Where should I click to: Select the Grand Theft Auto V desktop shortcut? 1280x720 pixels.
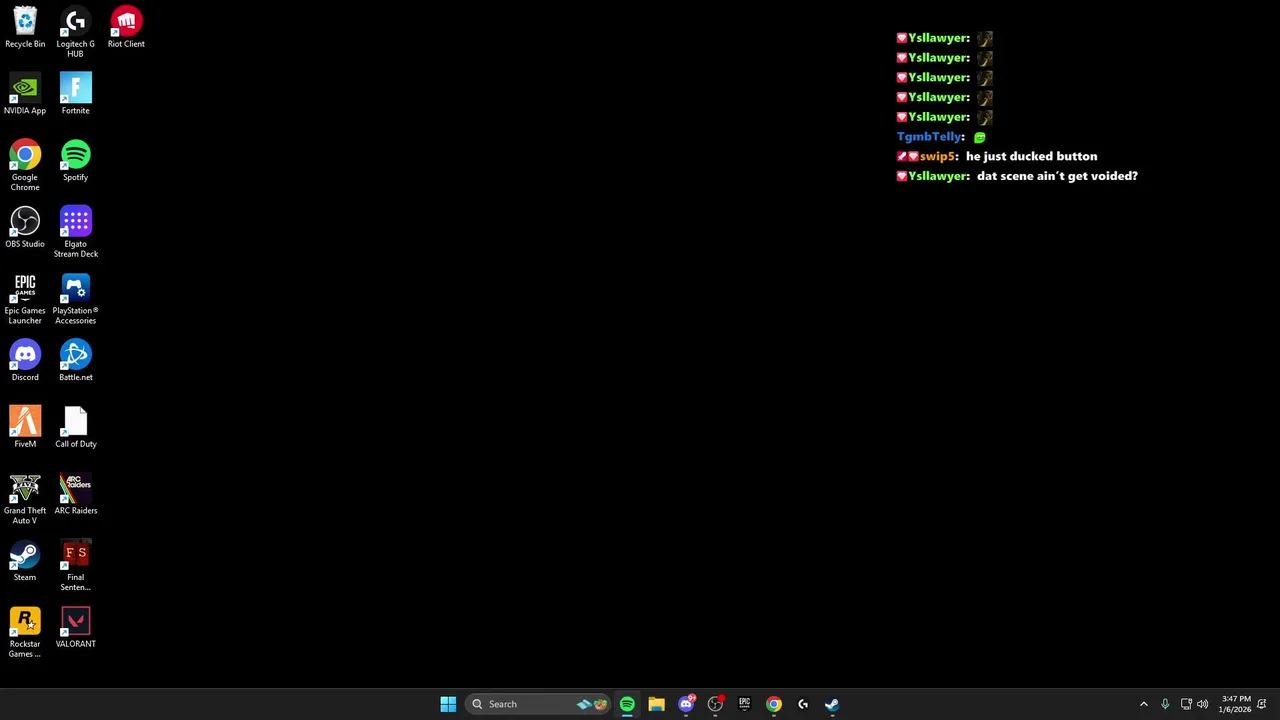(25, 499)
